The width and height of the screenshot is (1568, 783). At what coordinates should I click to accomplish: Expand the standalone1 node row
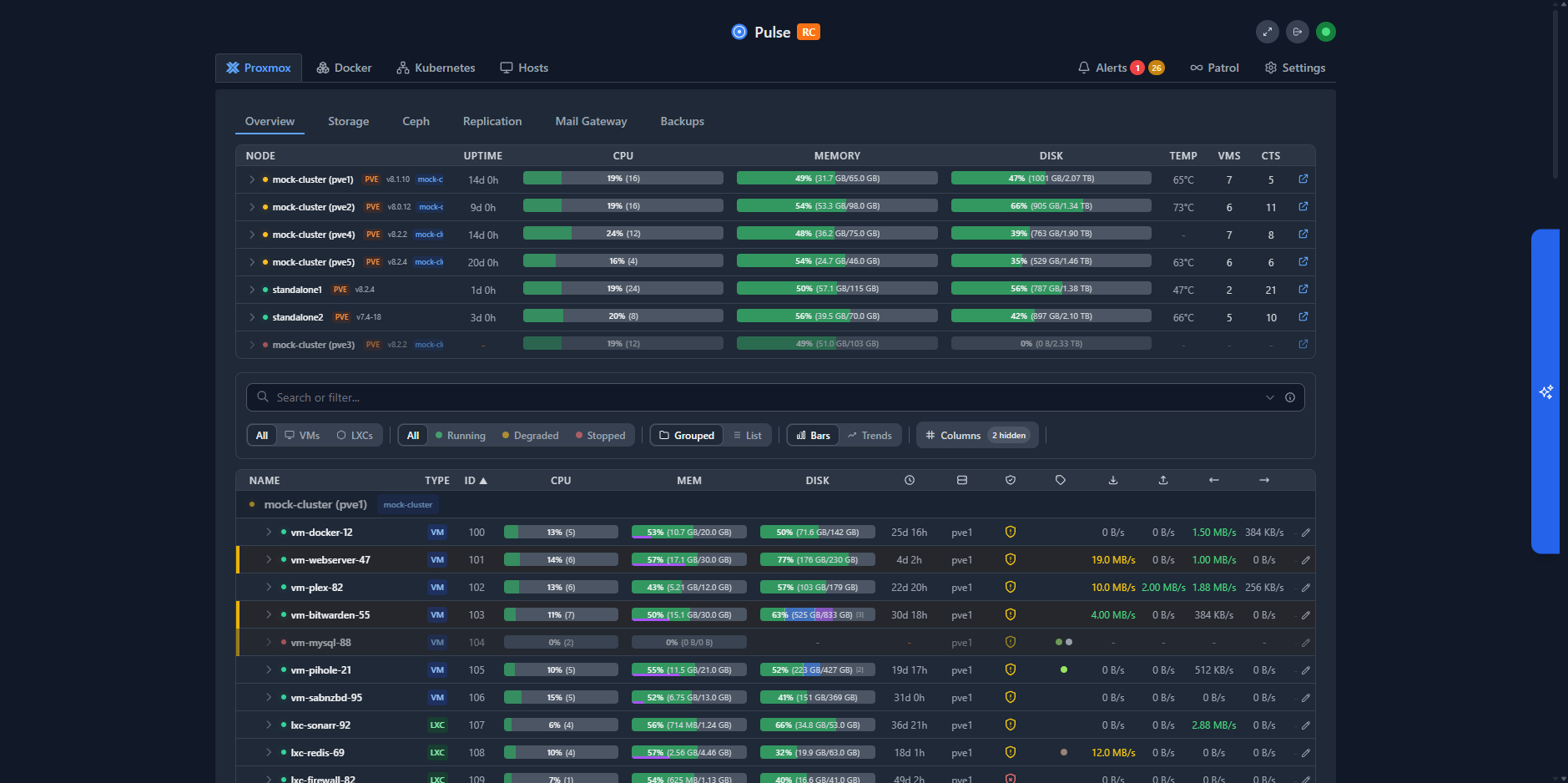click(x=251, y=290)
